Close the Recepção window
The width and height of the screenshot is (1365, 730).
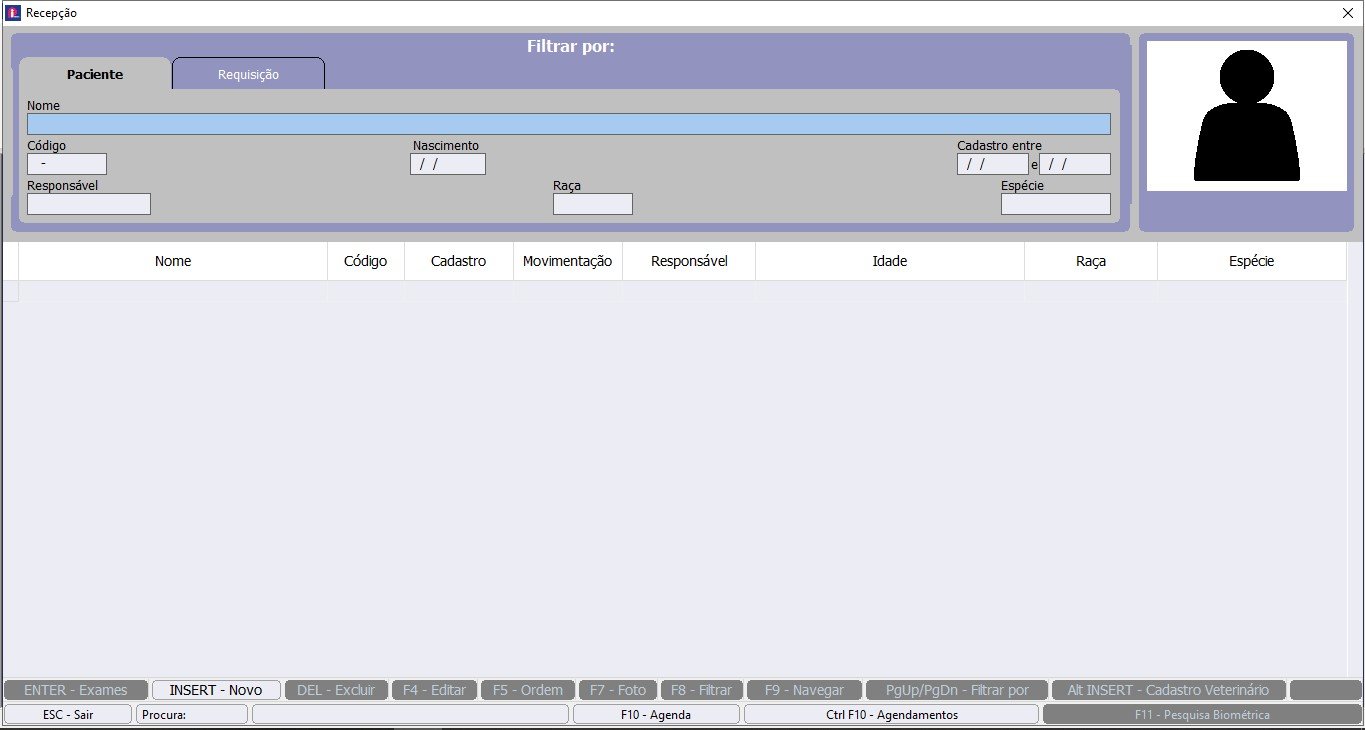[1347, 13]
